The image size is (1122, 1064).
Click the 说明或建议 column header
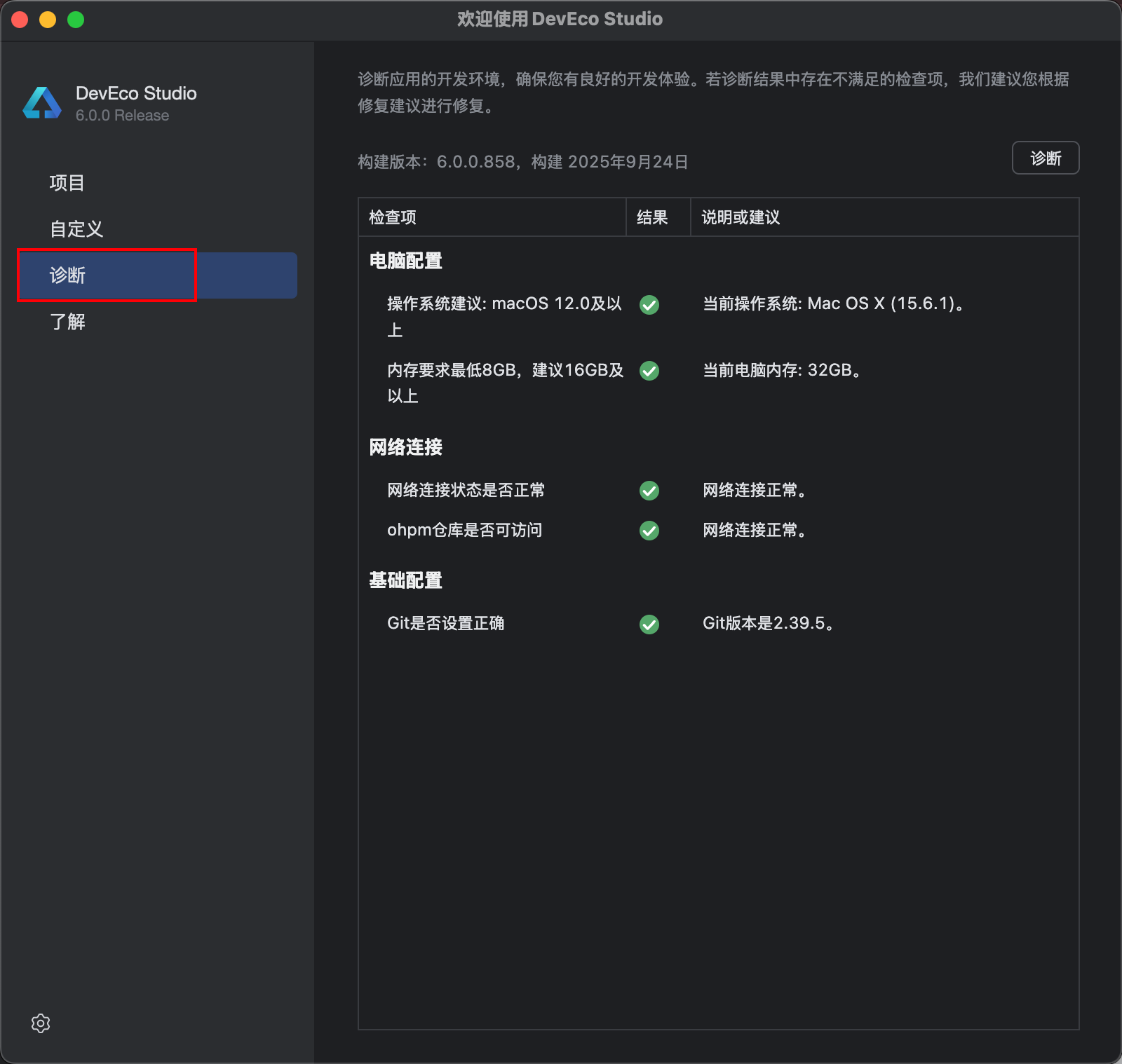[741, 217]
